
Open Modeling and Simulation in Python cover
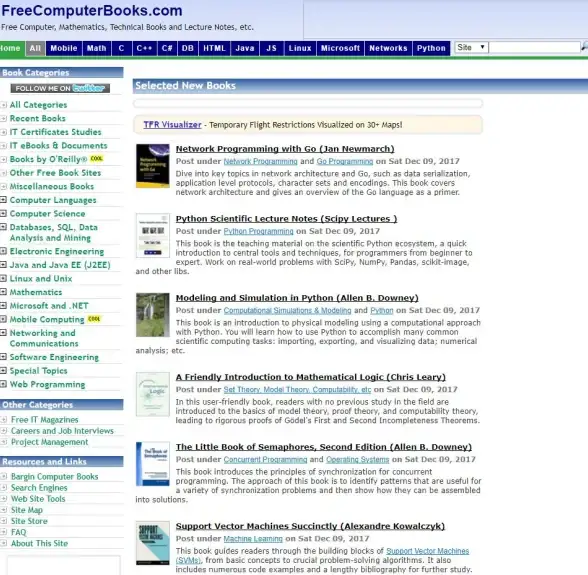153,315
